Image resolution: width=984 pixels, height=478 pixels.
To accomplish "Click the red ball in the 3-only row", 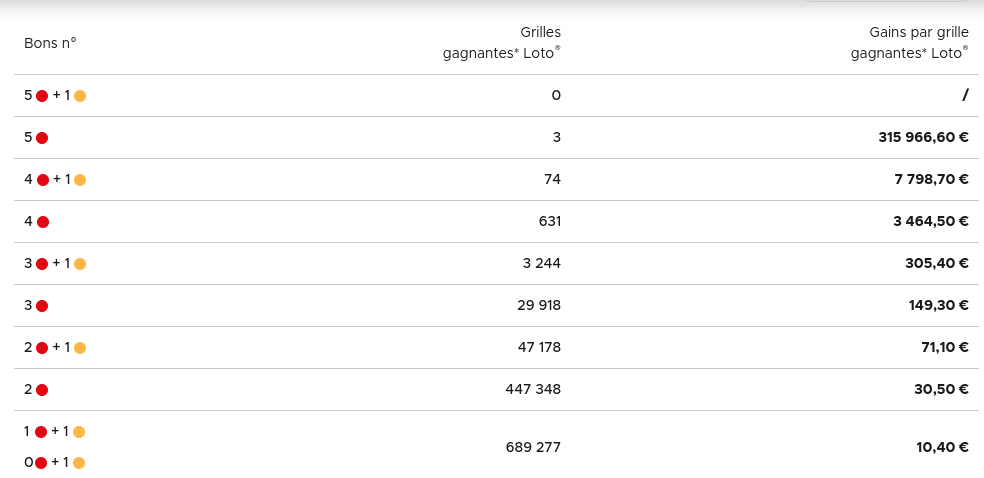I will coord(42,306).
